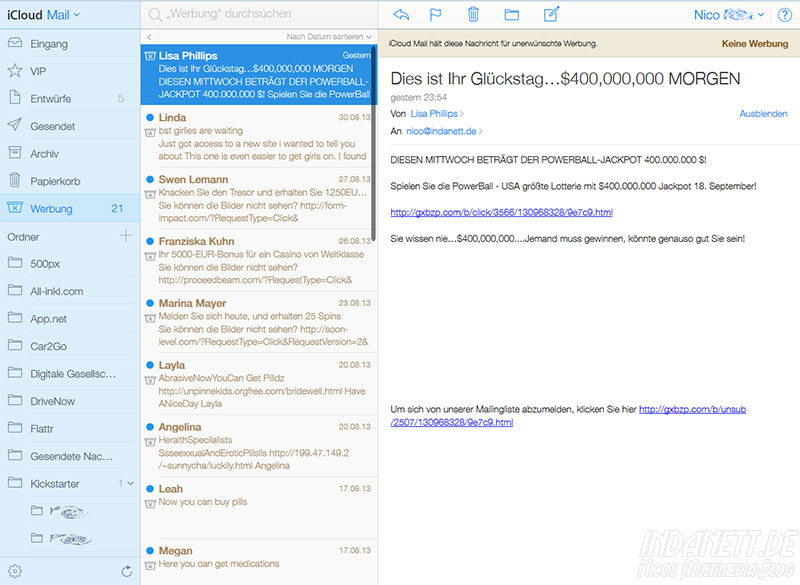This screenshot has height=585, width=800.
Task: Open the Flattr folder
Action: click(x=70, y=429)
